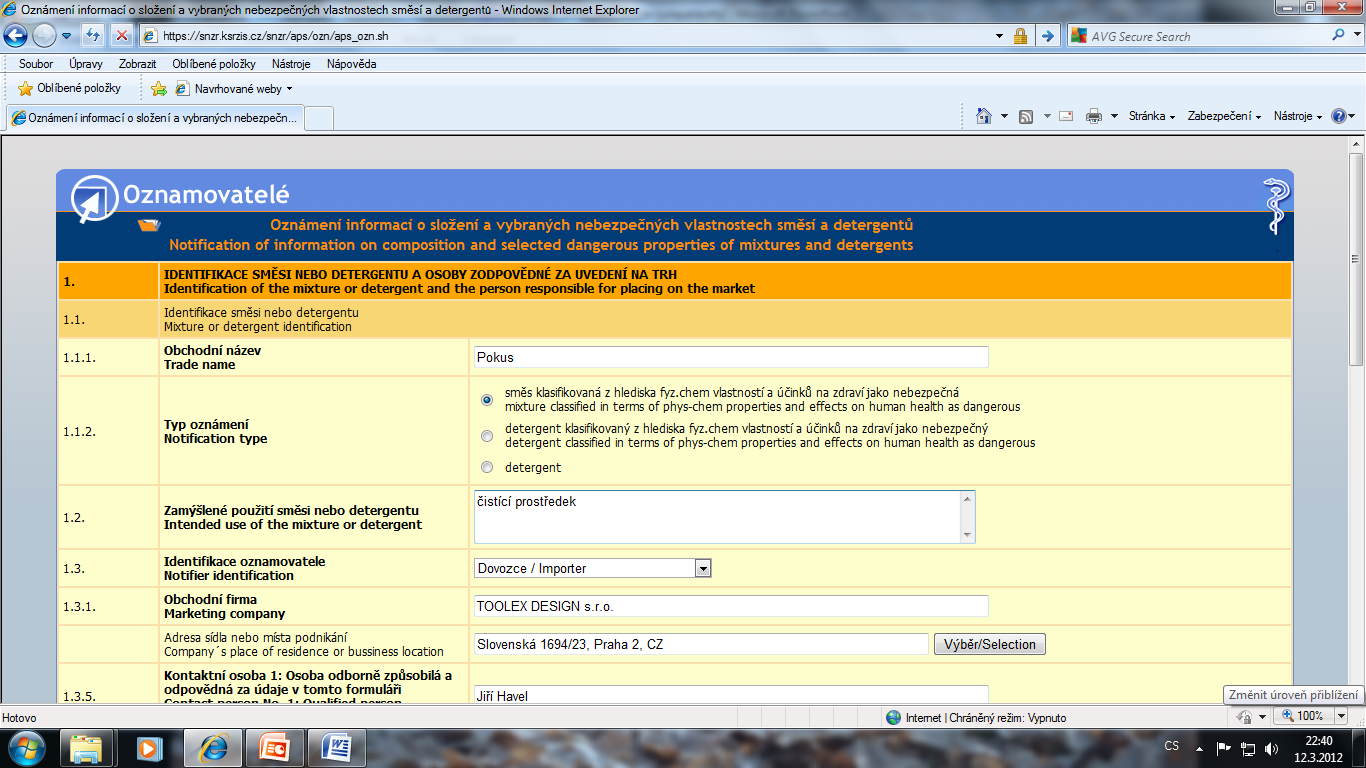Open Windows Explorer from taskbar

tap(86, 748)
